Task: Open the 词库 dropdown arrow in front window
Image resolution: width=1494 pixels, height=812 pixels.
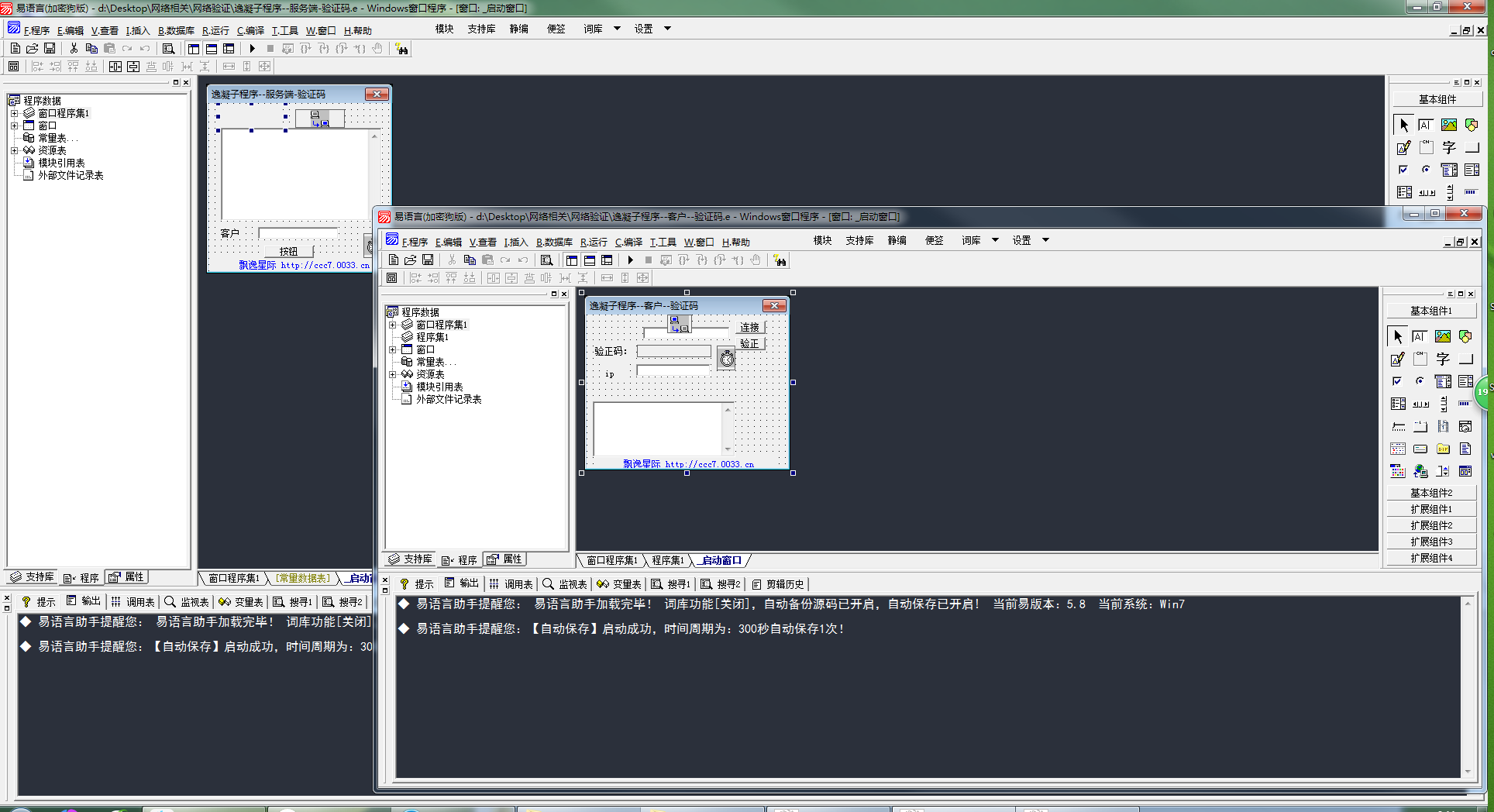Action: 995,240
